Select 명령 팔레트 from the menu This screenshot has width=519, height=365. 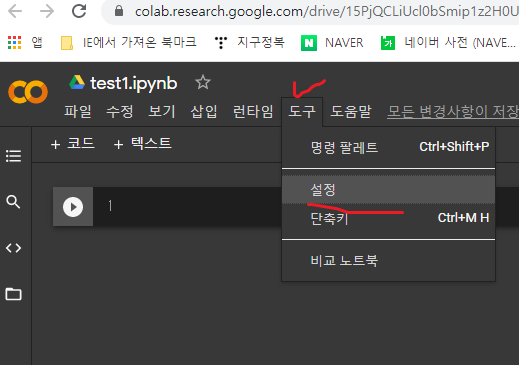coord(388,147)
